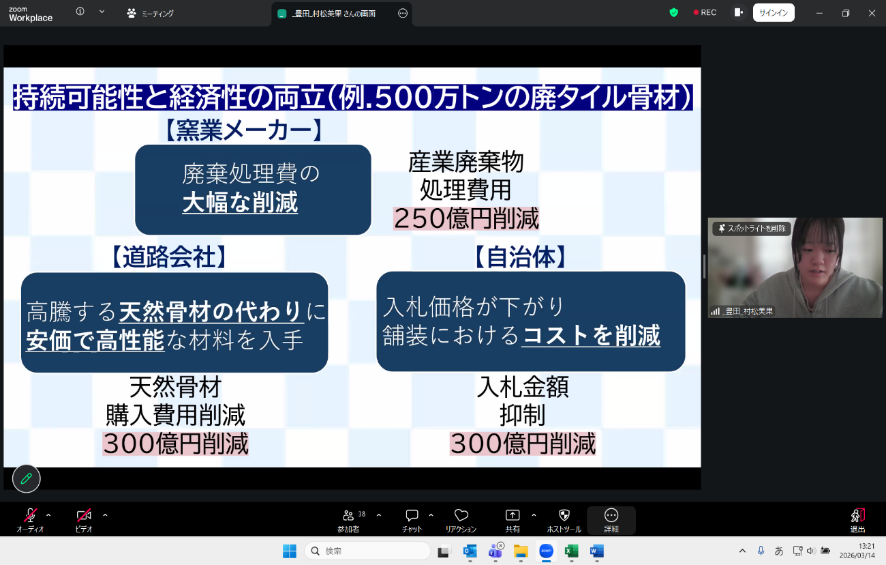
Task: Click the green encryption shield icon
Action: click(x=674, y=13)
